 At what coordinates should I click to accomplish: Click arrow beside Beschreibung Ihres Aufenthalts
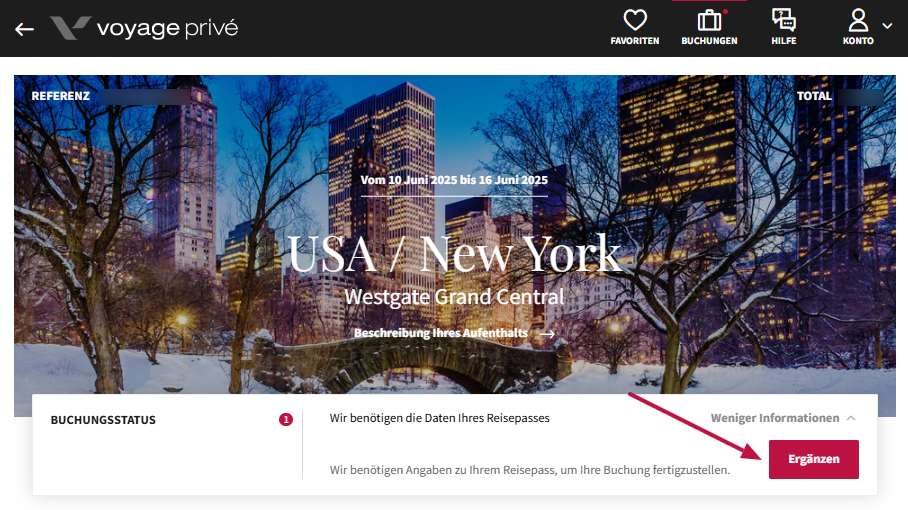pos(547,334)
